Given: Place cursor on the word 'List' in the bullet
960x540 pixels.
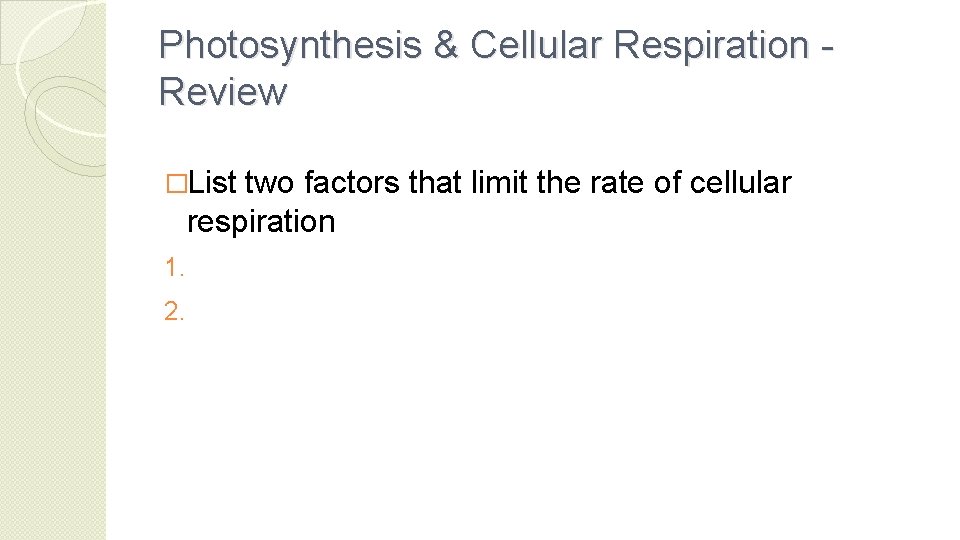Looking at the screenshot, I should click(x=212, y=182).
